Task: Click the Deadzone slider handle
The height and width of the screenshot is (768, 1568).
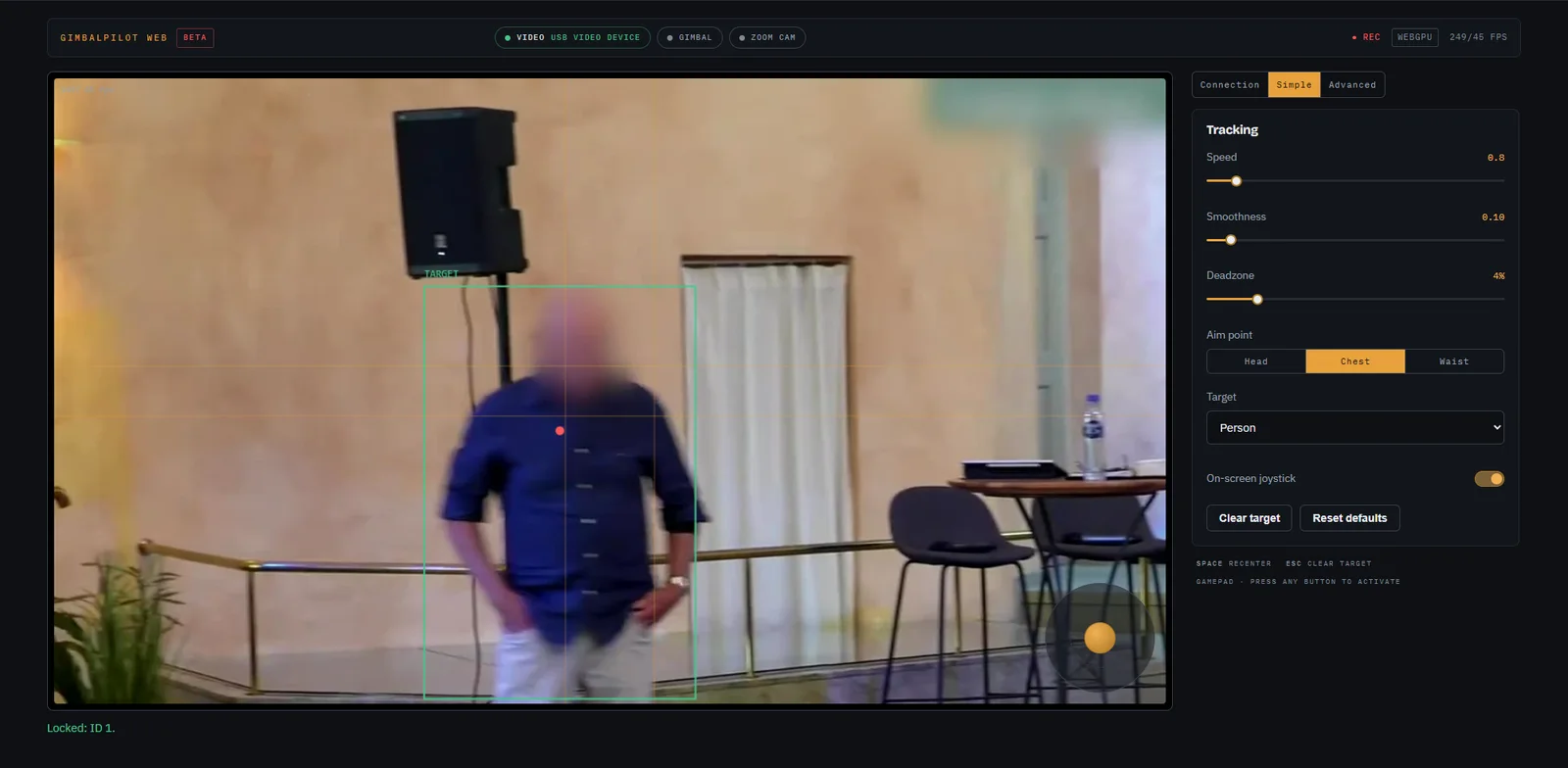Action: point(1257,299)
